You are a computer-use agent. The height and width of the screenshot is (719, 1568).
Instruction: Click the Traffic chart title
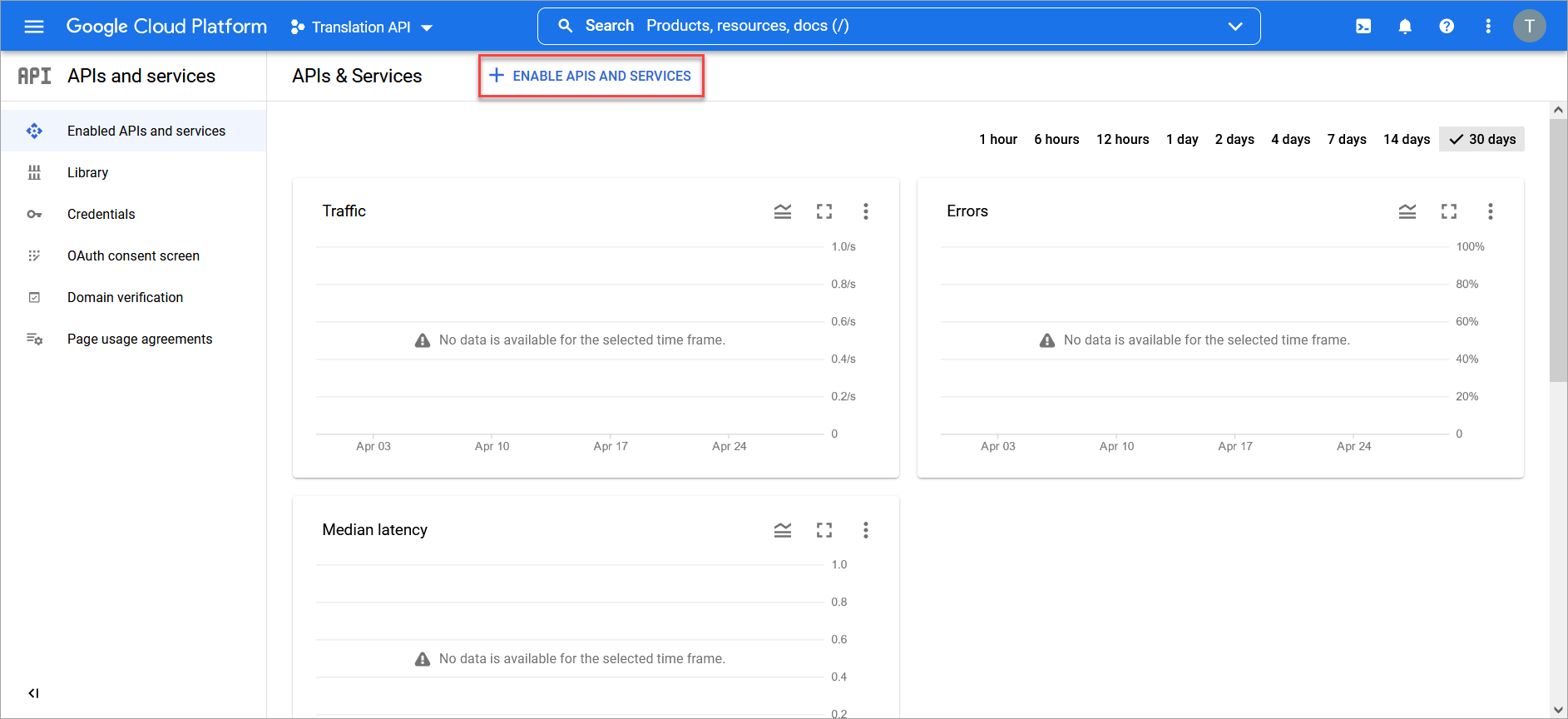[x=344, y=211]
